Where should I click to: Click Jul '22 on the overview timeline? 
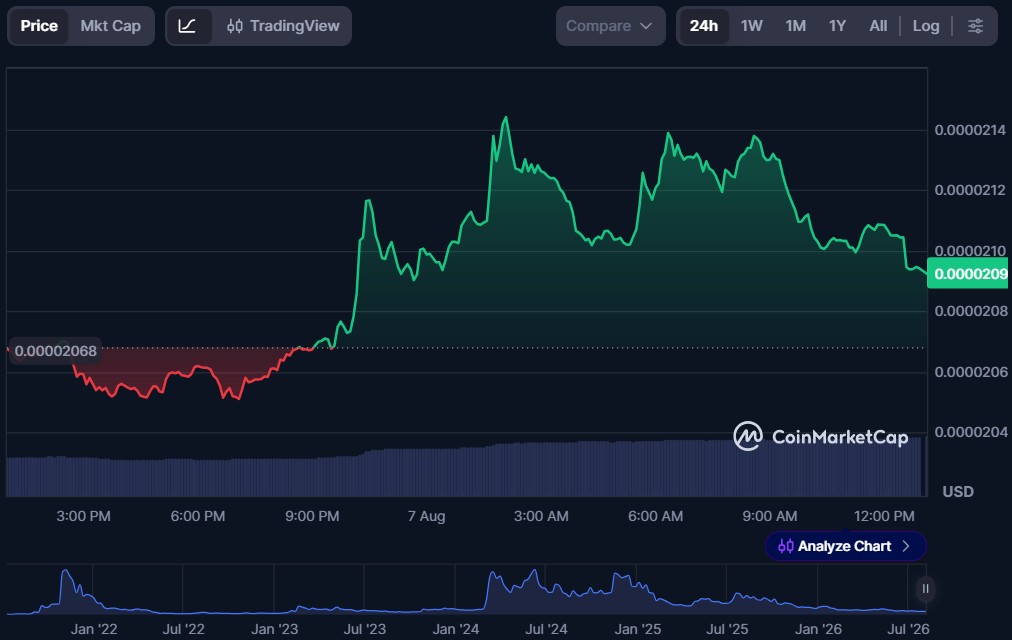(x=183, y=629)
